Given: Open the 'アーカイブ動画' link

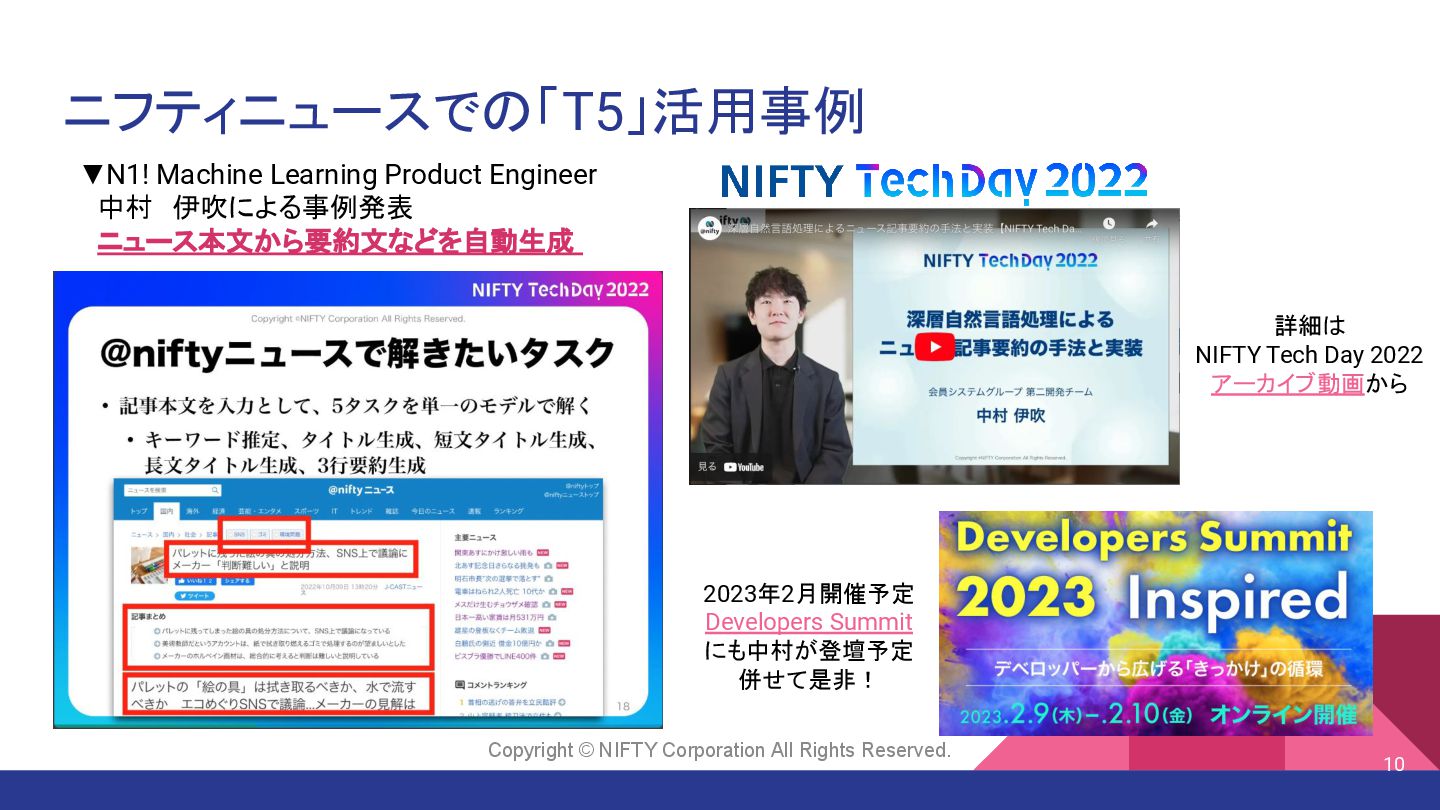Looking at the screenshot, I should (x=1287, y=384).
